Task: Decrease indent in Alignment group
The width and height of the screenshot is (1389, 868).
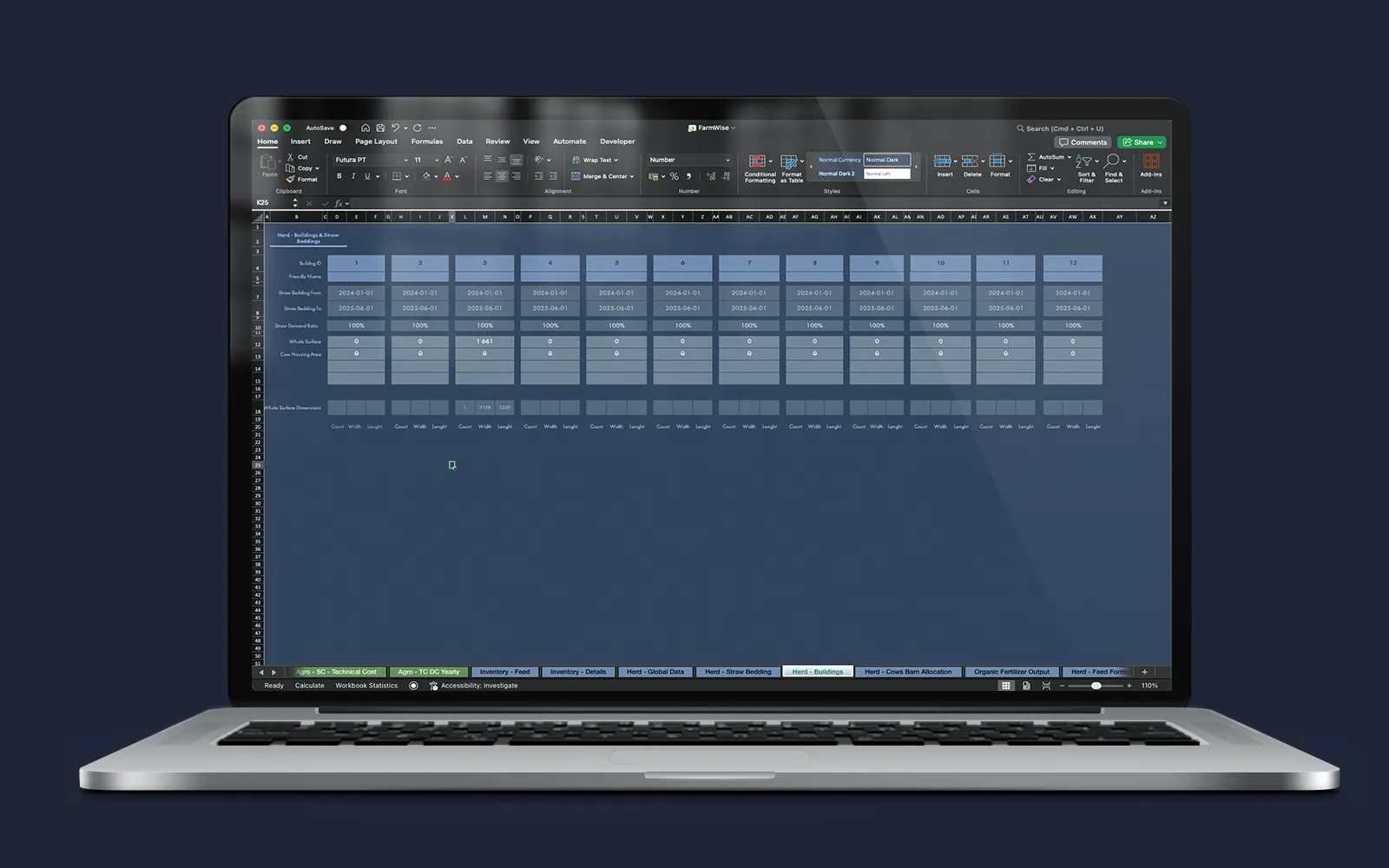Action: pyautogui.click(x=539, y=176)
